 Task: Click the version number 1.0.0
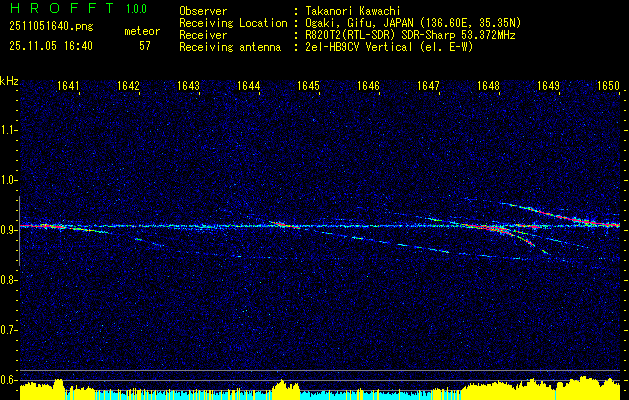(136, 9)
